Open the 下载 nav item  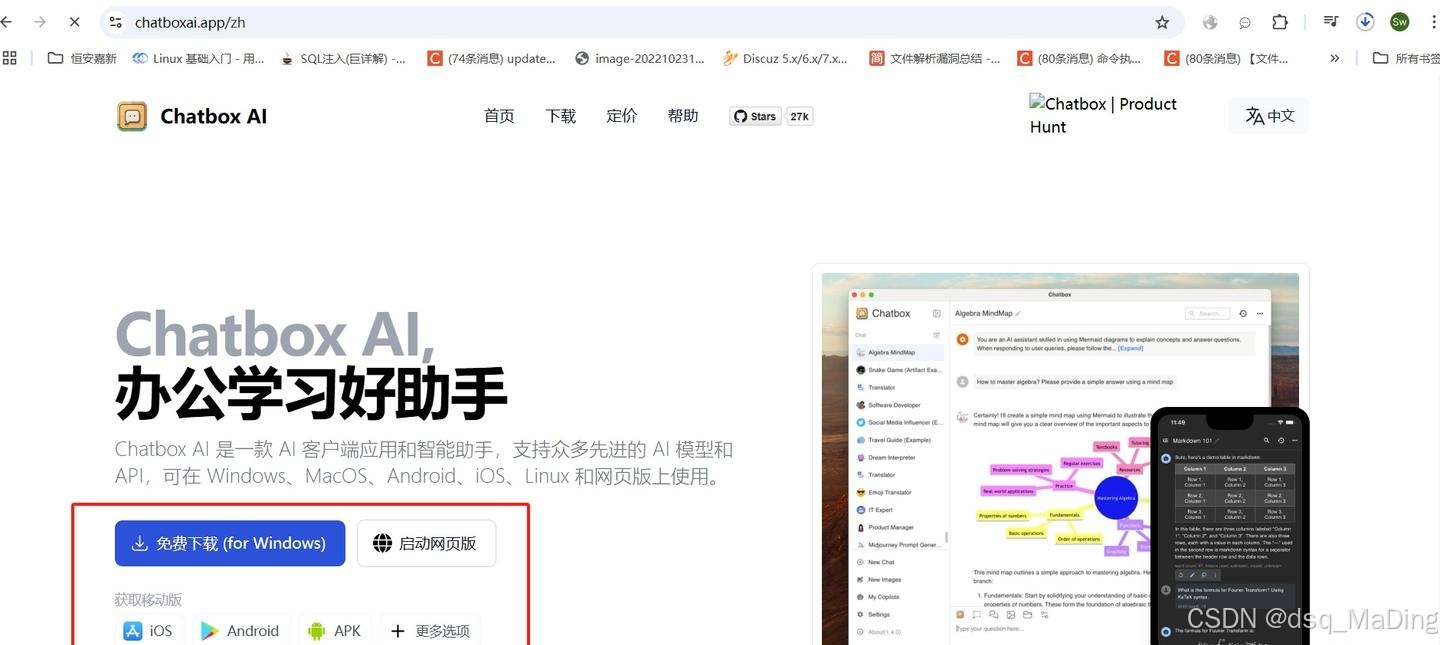pos(560,116)
